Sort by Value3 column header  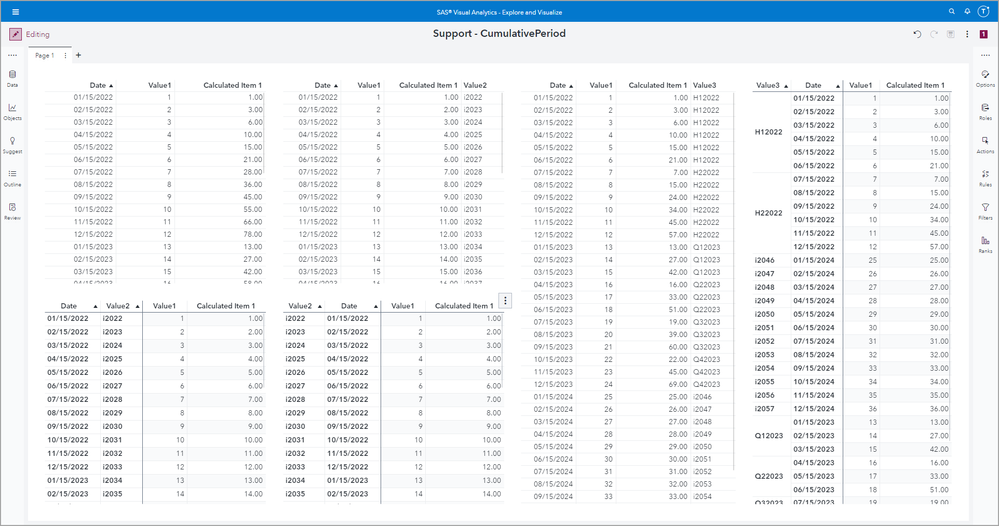(x=771, y=86)
